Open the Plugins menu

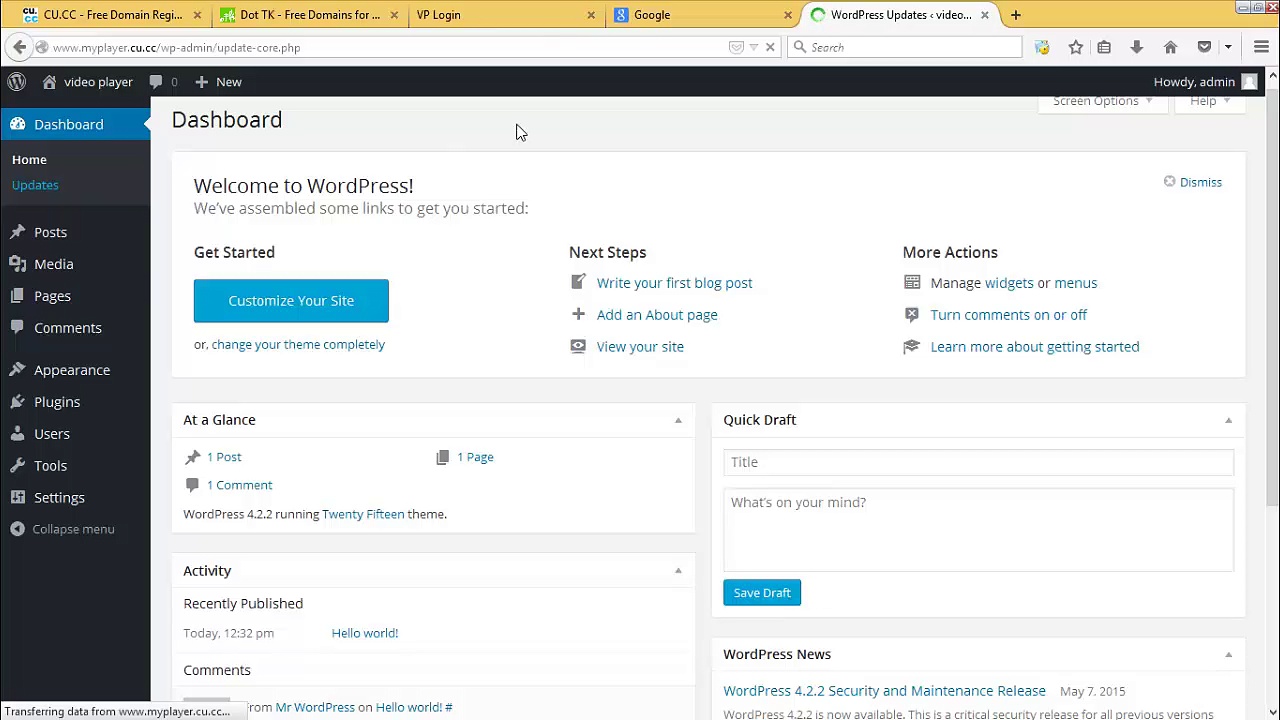click(x=57, y=402)
